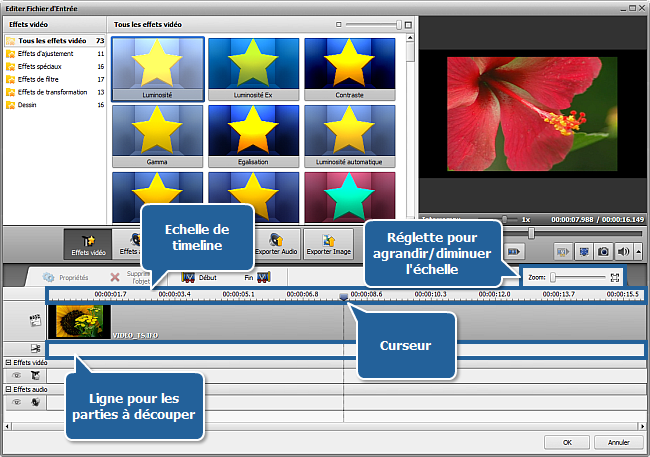650x457 pixels.
Task: Collapse the Effets vidéo timeline section
Action: tap(9, 362)
